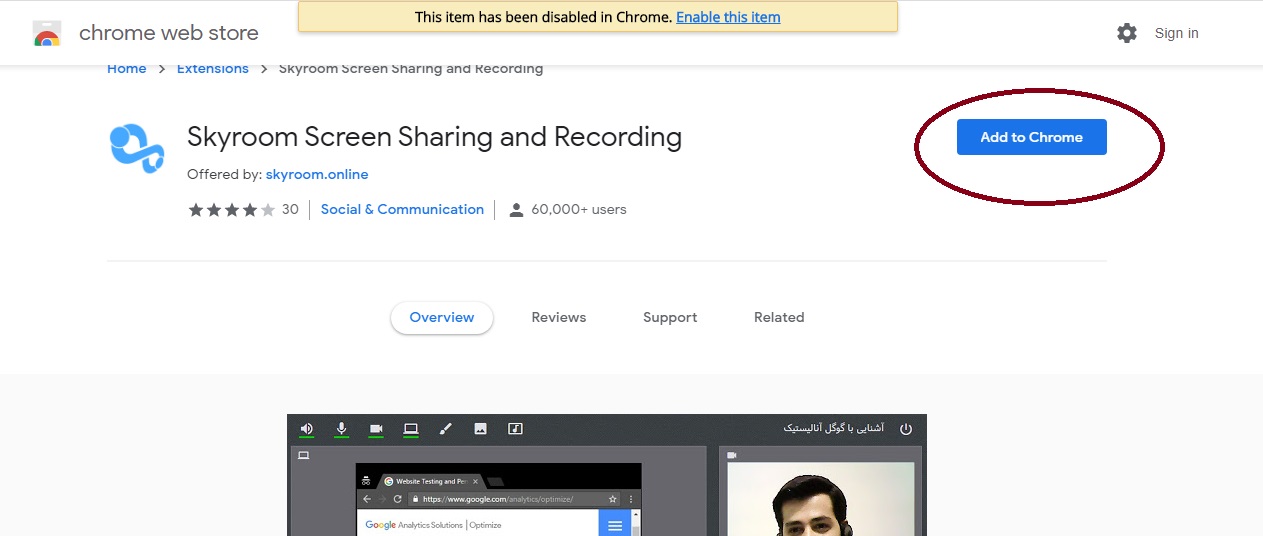
Task: Click the speaker icon in preview toolbar
Action: (x=306, y=429)
